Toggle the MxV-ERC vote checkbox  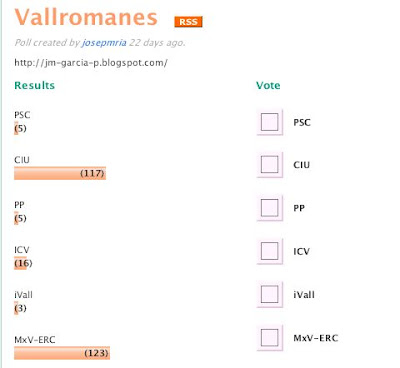(269, 337)
